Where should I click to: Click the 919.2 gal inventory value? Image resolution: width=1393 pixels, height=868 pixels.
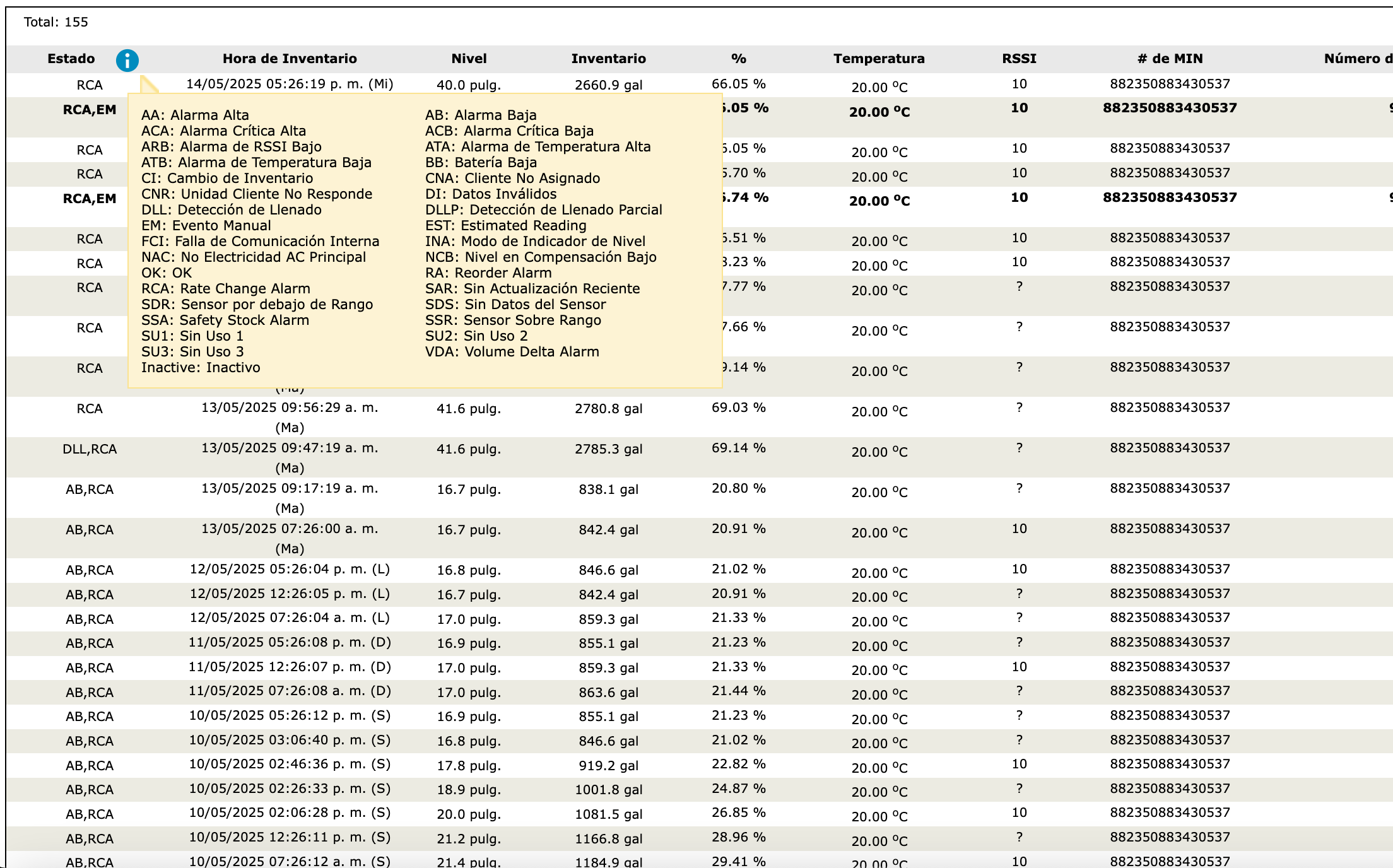609,766
